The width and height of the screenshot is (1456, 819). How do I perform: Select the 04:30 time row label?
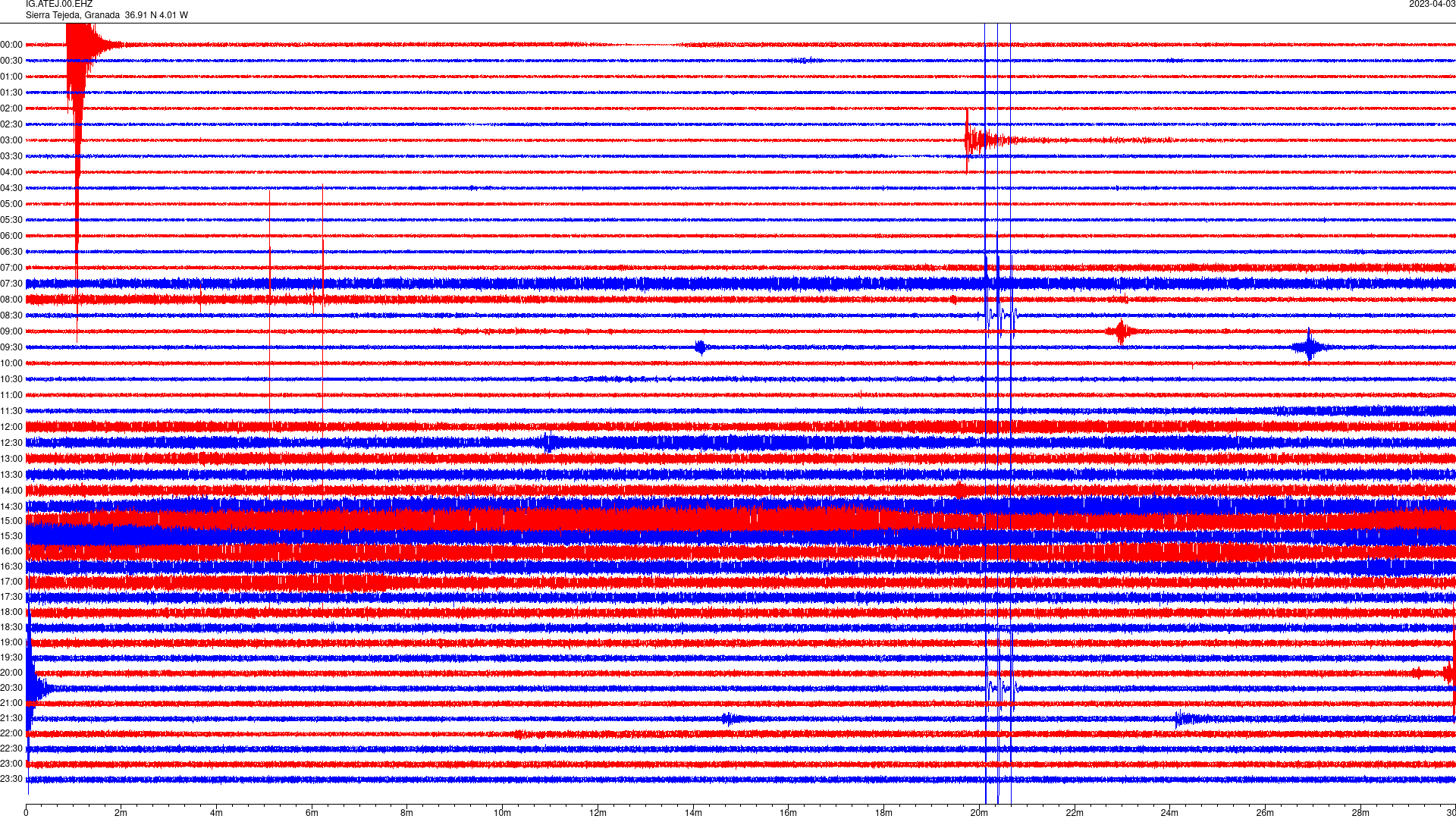pos(11,188)
